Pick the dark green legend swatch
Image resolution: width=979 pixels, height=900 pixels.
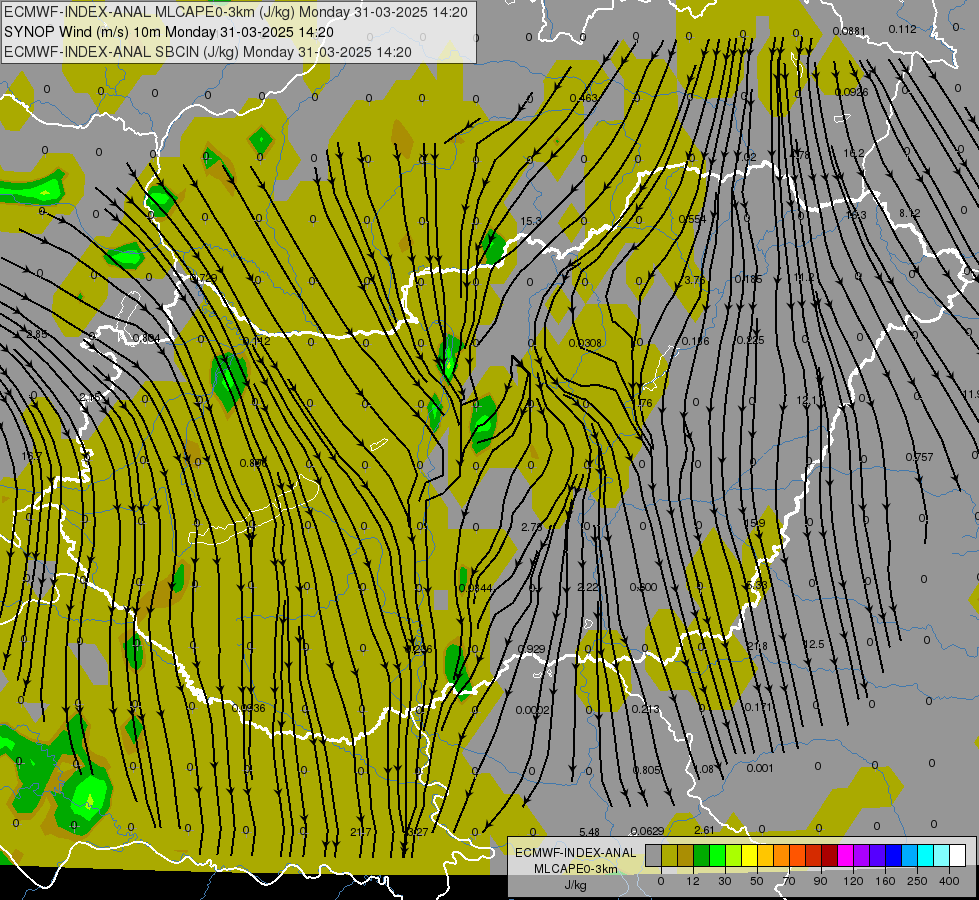click(x=701, y=855)
